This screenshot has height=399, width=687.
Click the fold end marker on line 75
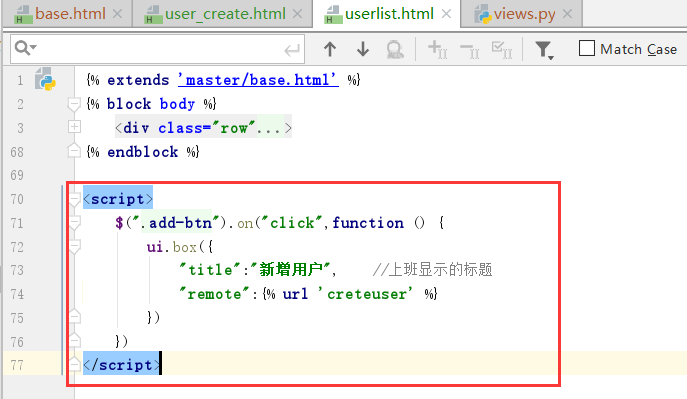(x=74, y=316)
